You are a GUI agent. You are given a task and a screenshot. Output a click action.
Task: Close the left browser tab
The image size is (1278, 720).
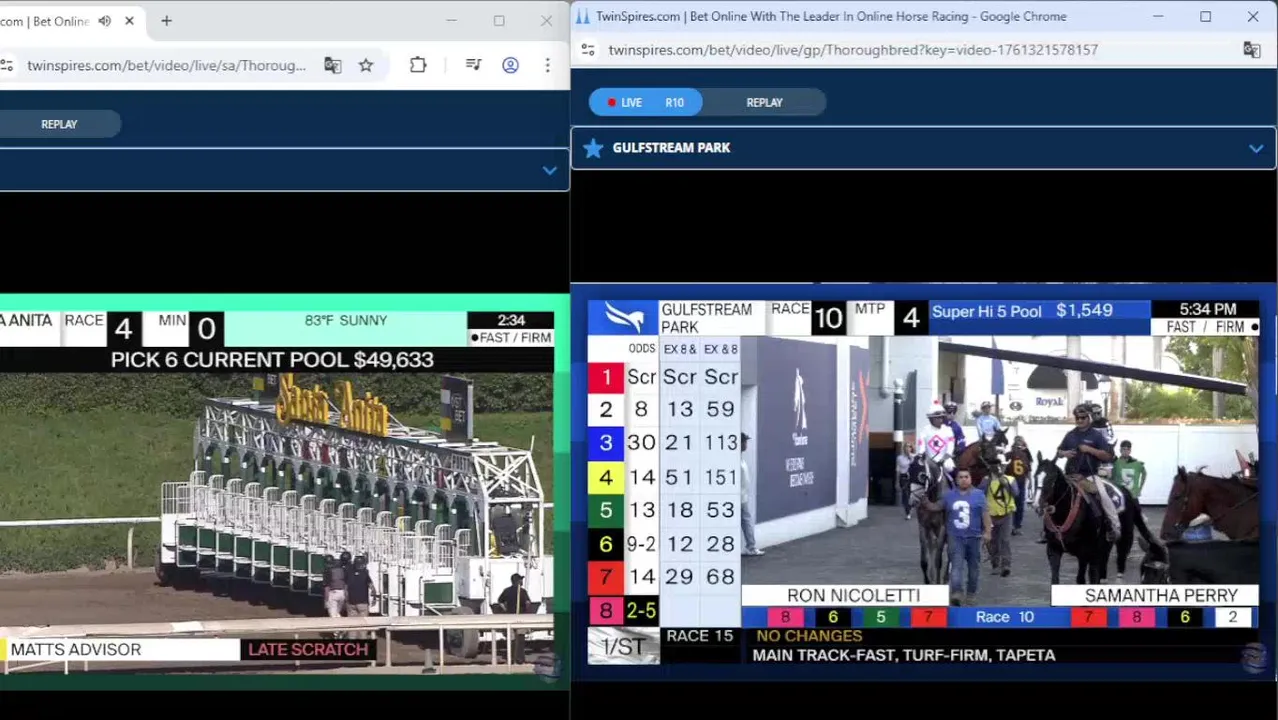pos(129,21)
